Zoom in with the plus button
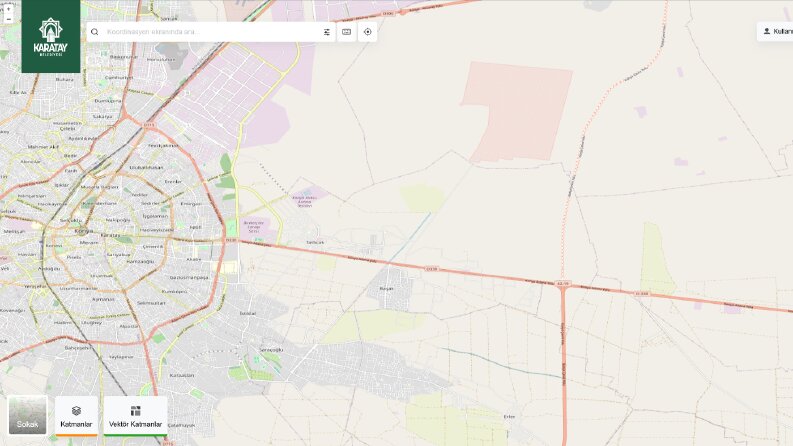 point(9,9)
